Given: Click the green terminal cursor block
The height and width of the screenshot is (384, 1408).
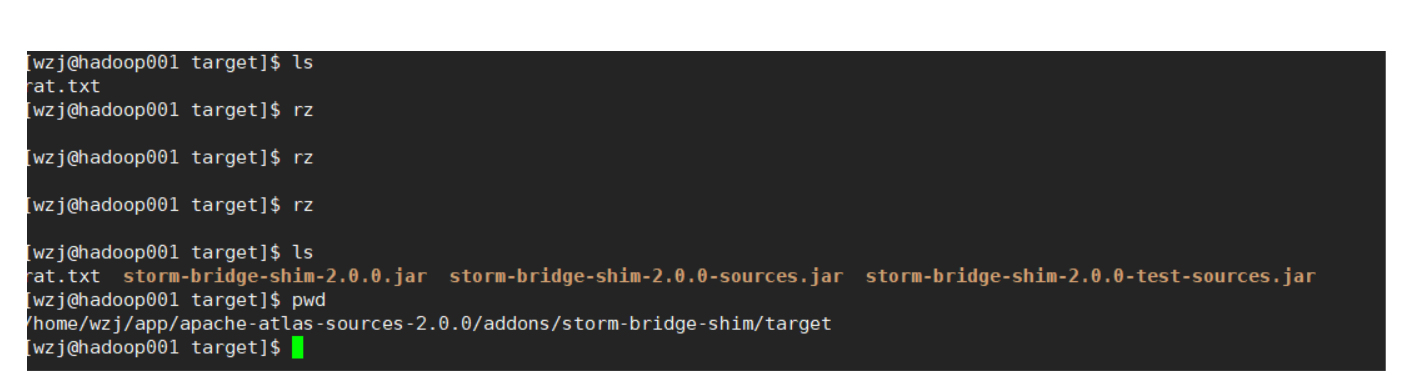Looking at the screenshot, I should 297,348.
